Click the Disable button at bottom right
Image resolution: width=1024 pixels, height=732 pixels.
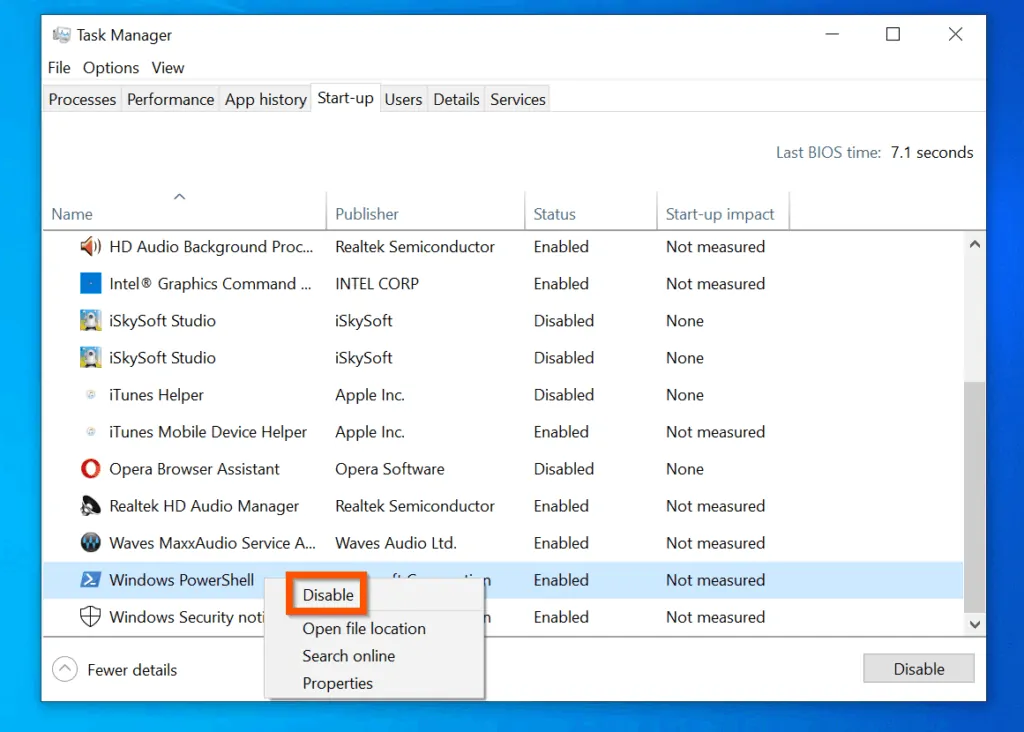(x=918, y=669)
